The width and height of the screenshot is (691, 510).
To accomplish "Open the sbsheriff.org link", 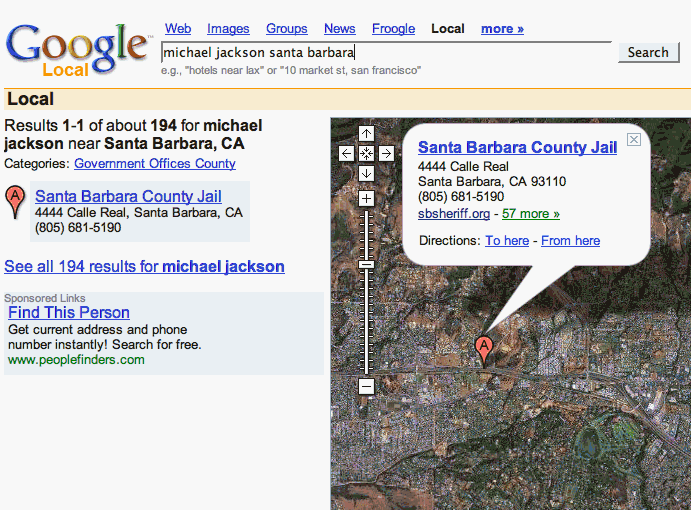I will 454,214.
